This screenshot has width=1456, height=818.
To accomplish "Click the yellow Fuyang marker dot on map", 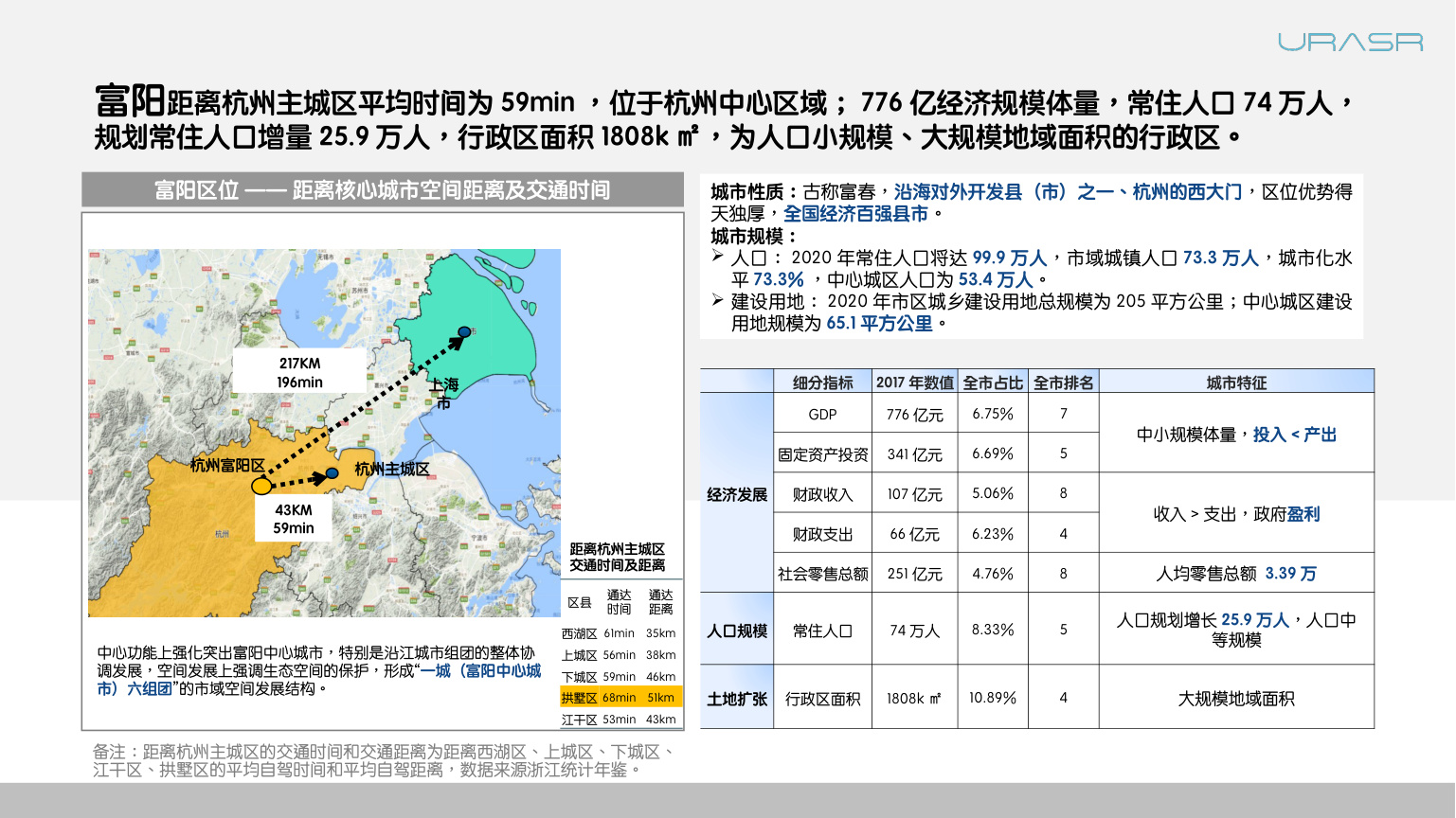I will tap(261, 486).
